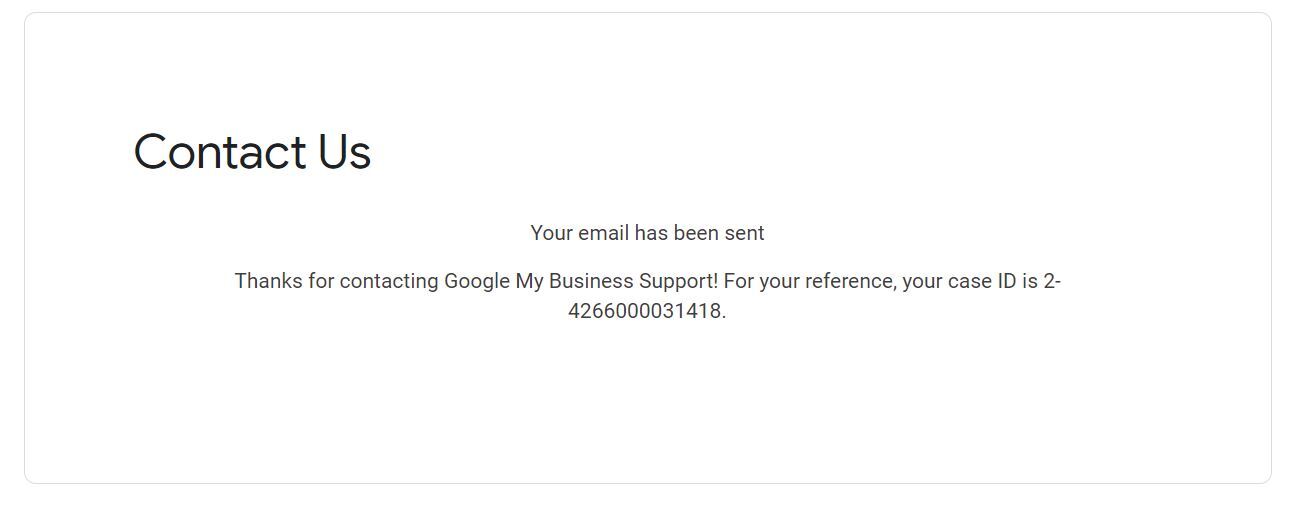
Task: Click the Contact Us heading
Action: (252, 152)
